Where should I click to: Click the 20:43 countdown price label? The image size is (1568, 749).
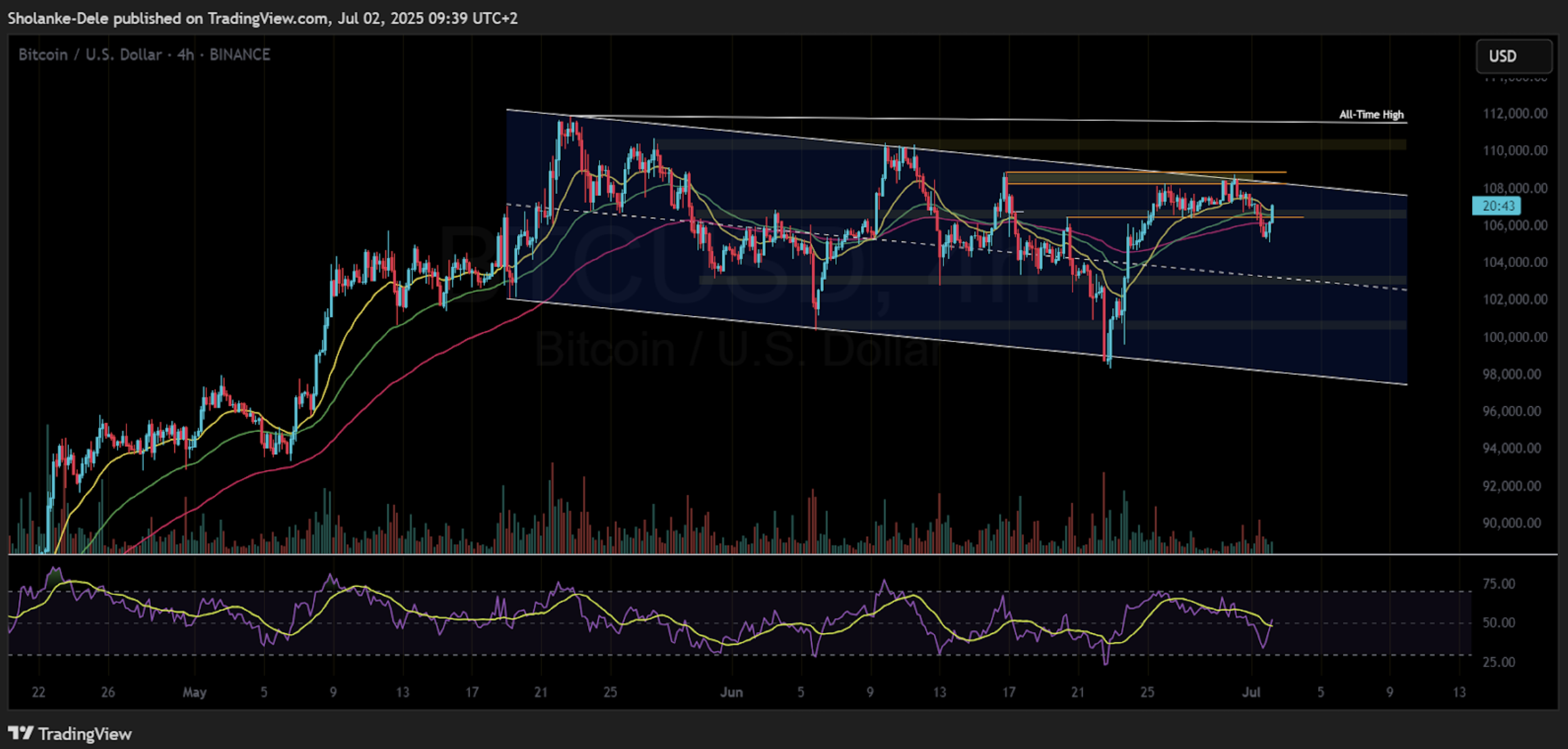coord(1496,206)
